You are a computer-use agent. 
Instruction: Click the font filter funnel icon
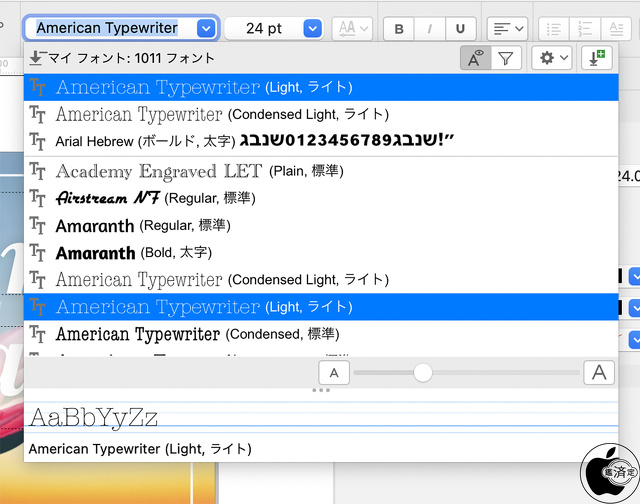(506, 58)
